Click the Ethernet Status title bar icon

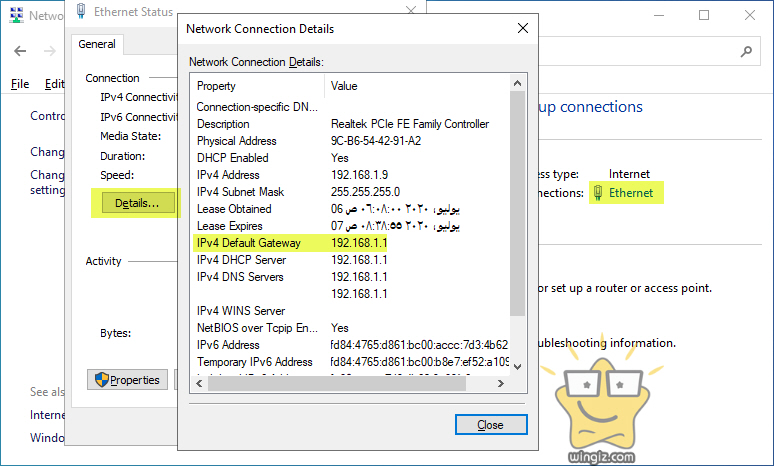click(79, 13)
